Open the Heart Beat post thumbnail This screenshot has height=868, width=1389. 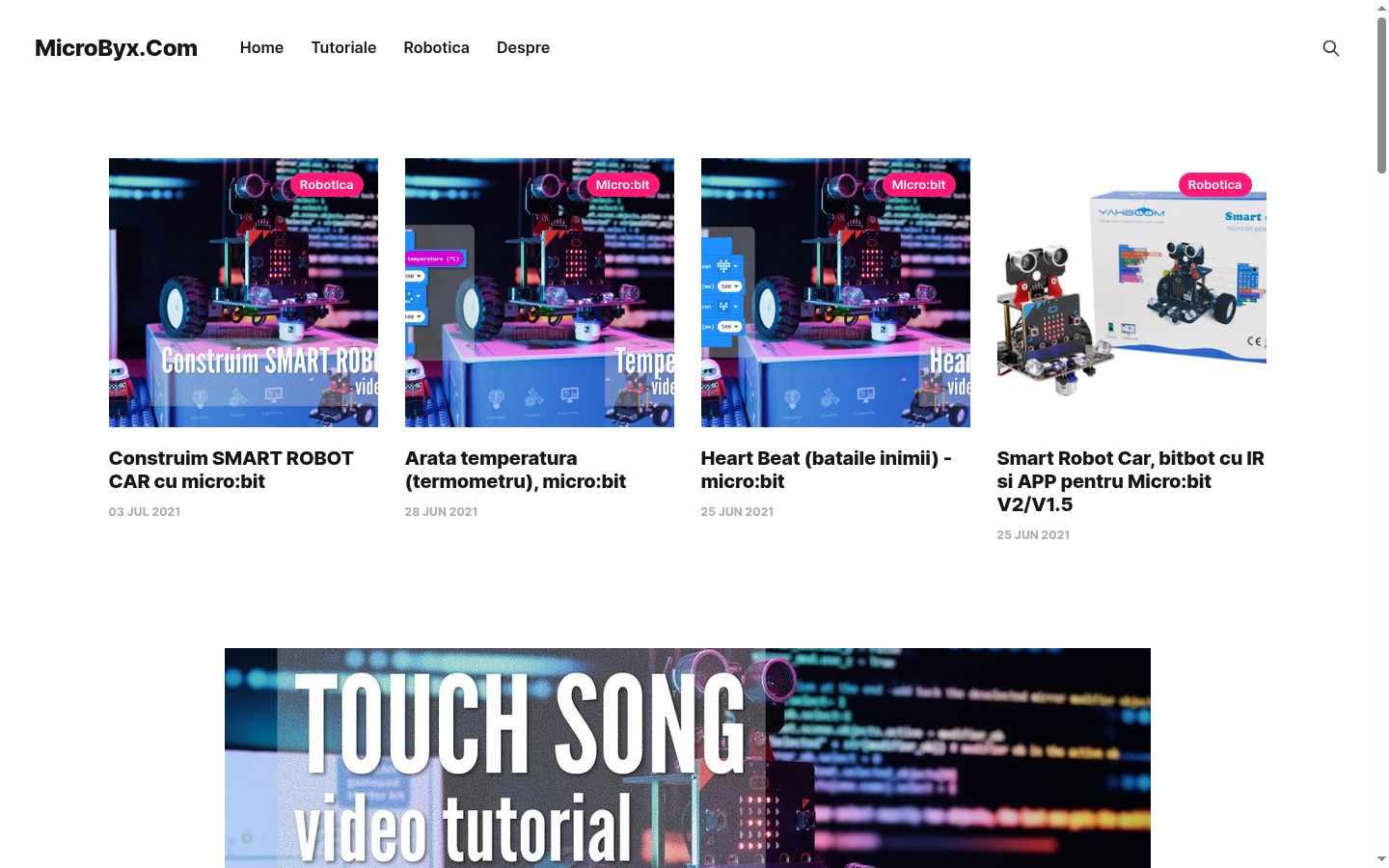point(835,293)
